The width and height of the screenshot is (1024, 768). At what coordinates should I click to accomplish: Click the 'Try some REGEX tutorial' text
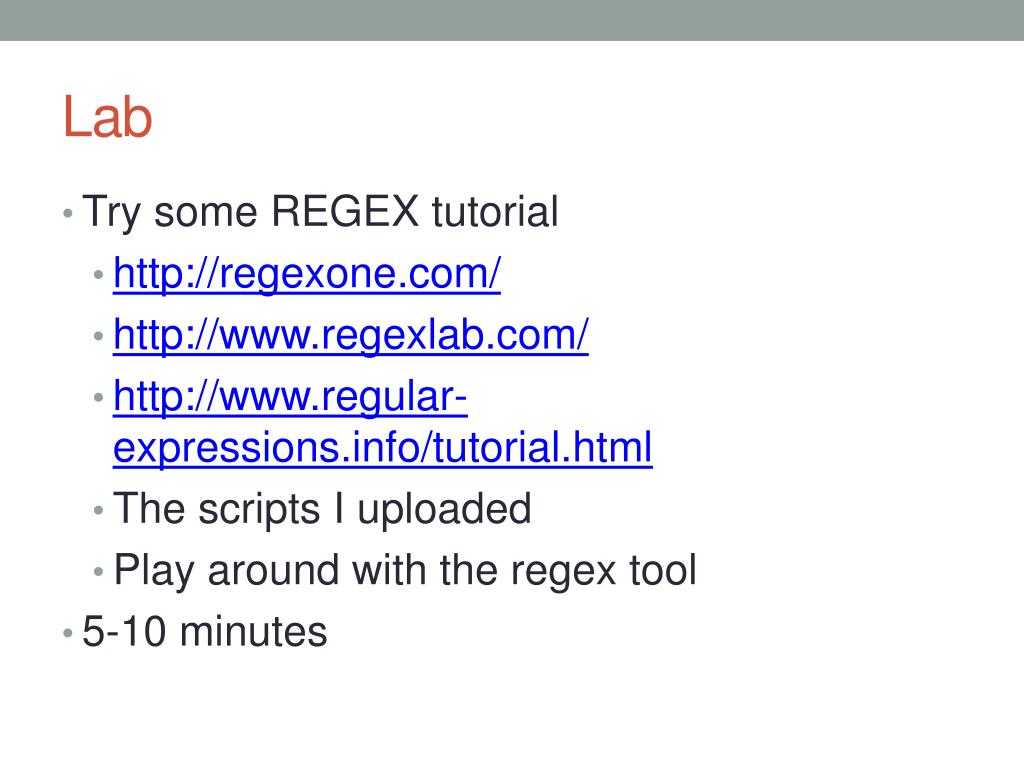point(320,212)
